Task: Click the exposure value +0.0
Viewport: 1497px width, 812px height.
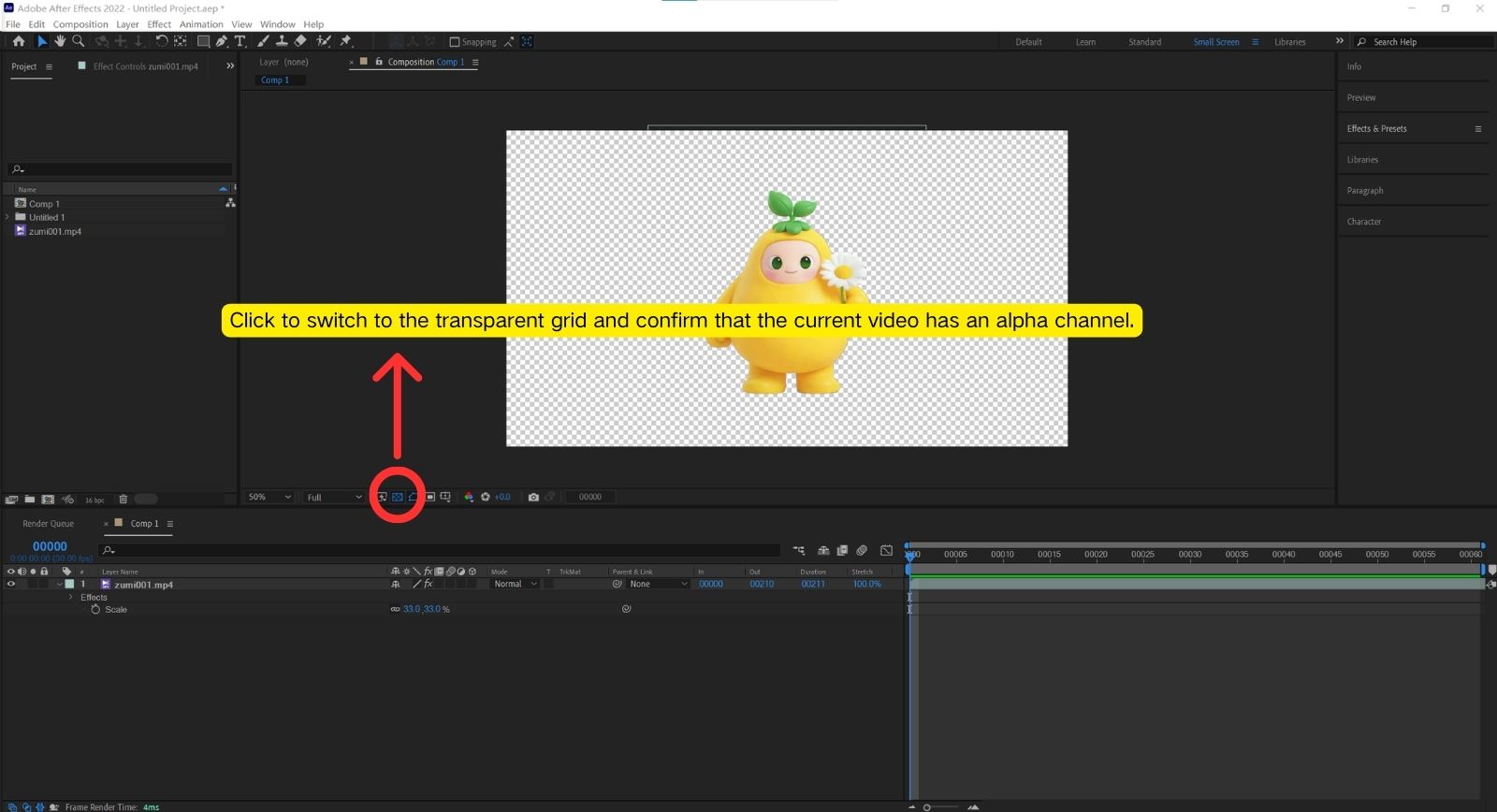Action: click(x=502, y=497)
